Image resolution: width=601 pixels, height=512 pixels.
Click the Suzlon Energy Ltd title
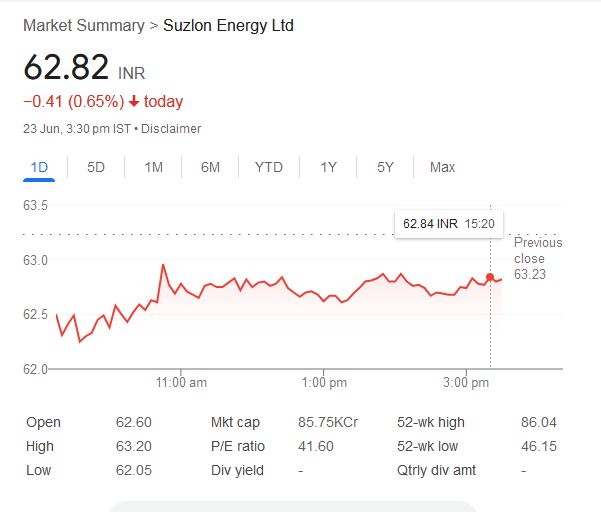coord(228,25)
